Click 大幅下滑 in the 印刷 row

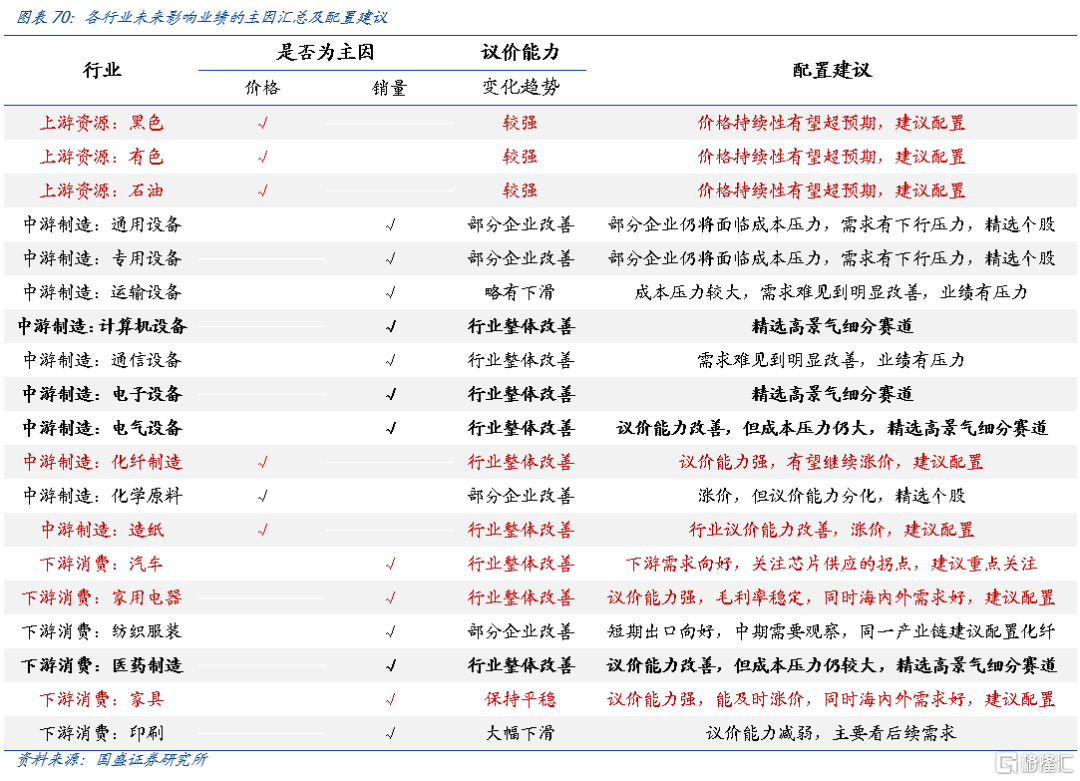520,733
